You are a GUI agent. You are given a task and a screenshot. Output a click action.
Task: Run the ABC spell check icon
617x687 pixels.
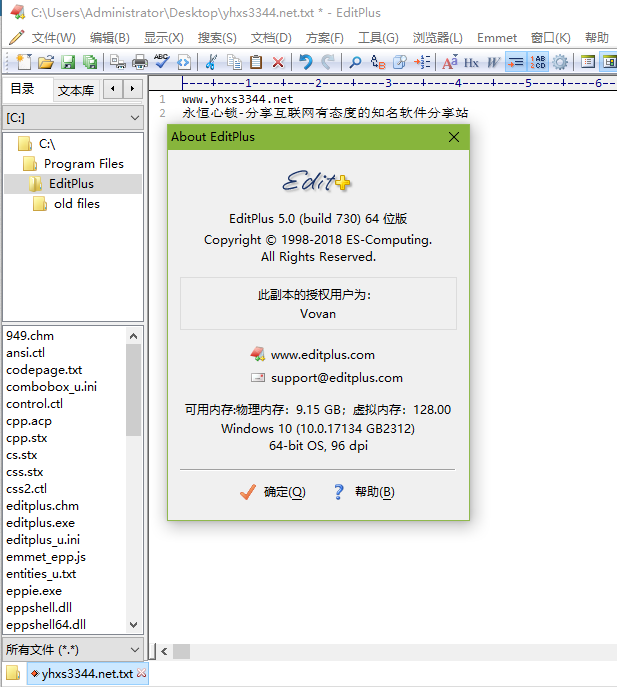161,62
